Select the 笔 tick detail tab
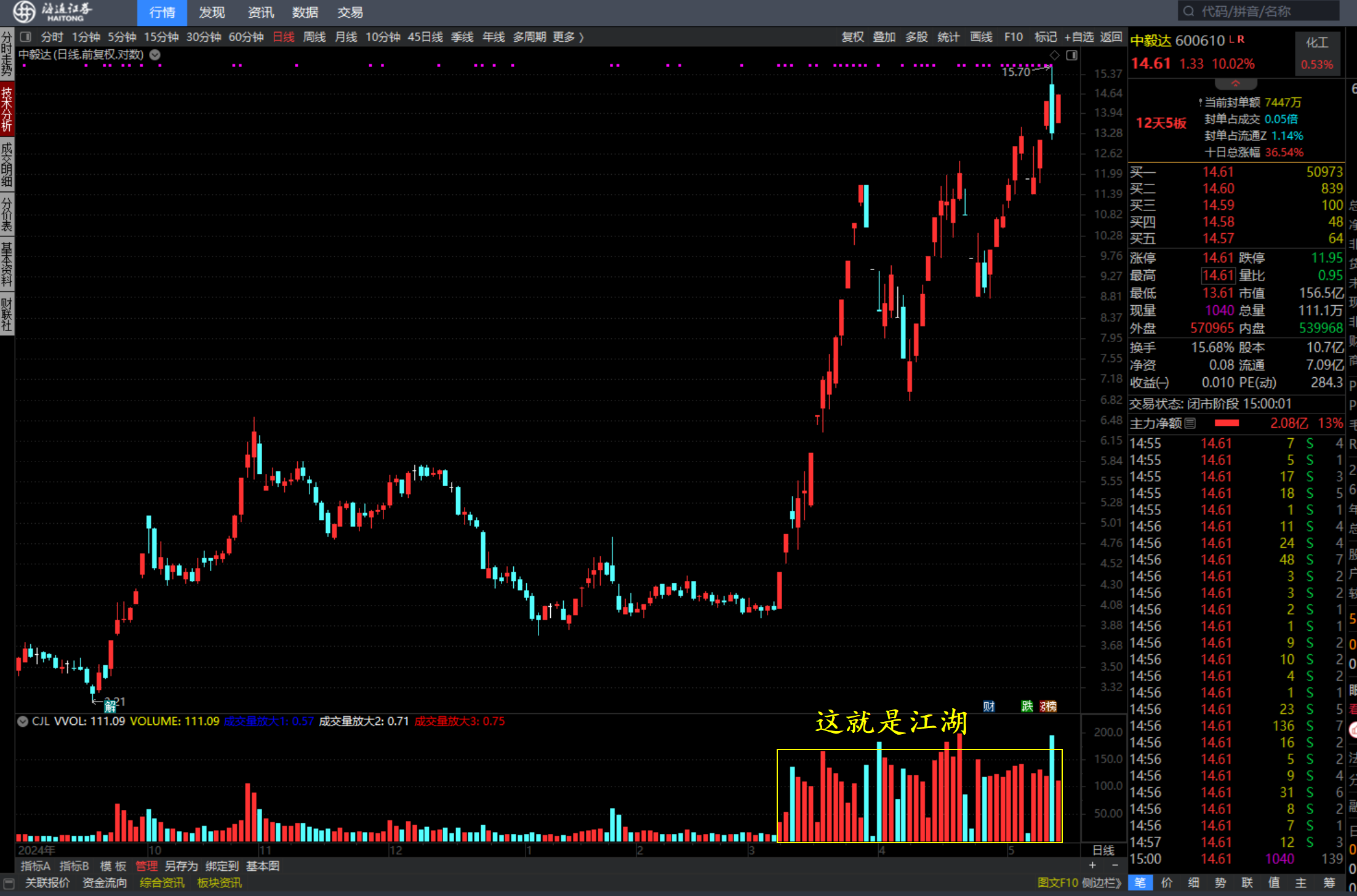The image size is (1357, 896). pyautogui.click(x=1140, y=882)
